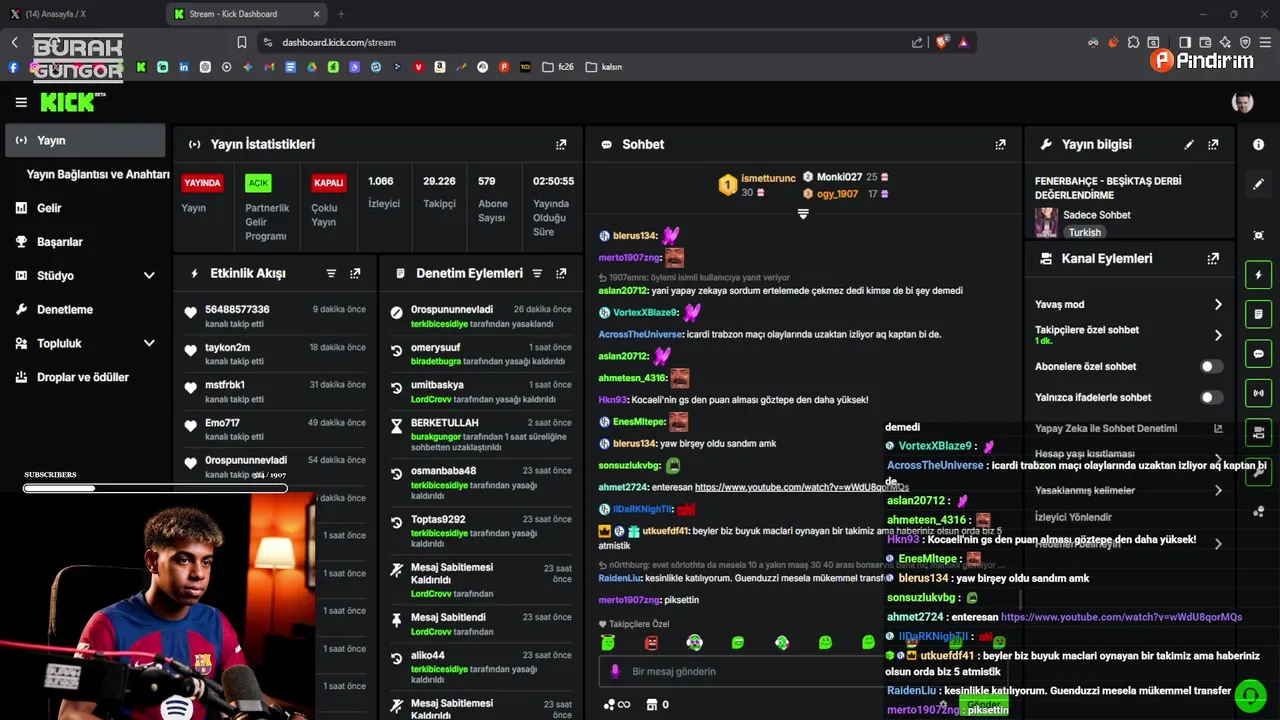Open the Gmail bookmark in bookmarks bar
Screen dimensions: 1280x720
pyautogui.click(x=269, y=67)
